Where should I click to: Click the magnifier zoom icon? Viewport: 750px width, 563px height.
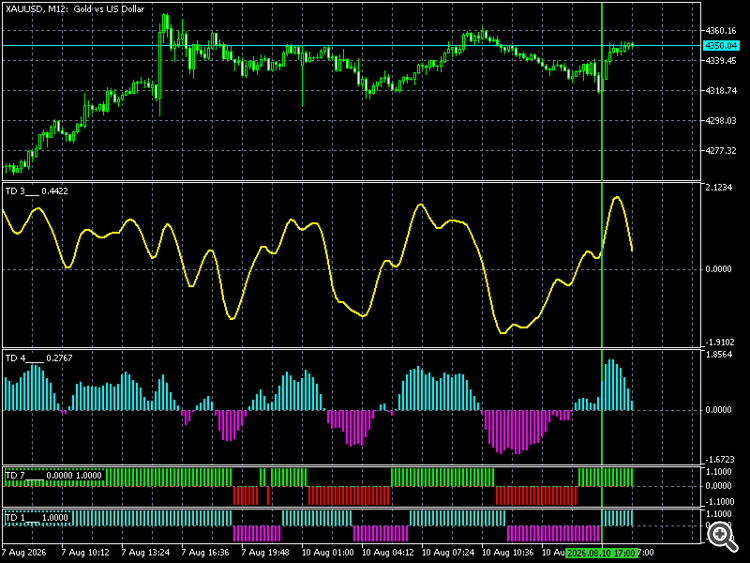(x=722, y=536)
